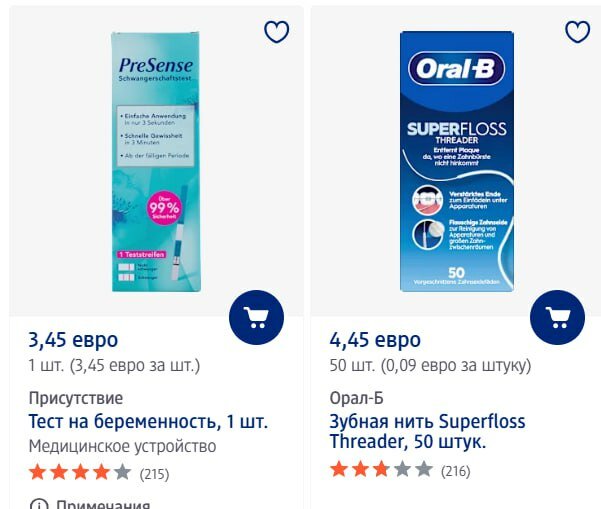Screen dimensions: 601x509
Task: Open Тест на беременность, 1 шт. link
Action: (148, 422)
